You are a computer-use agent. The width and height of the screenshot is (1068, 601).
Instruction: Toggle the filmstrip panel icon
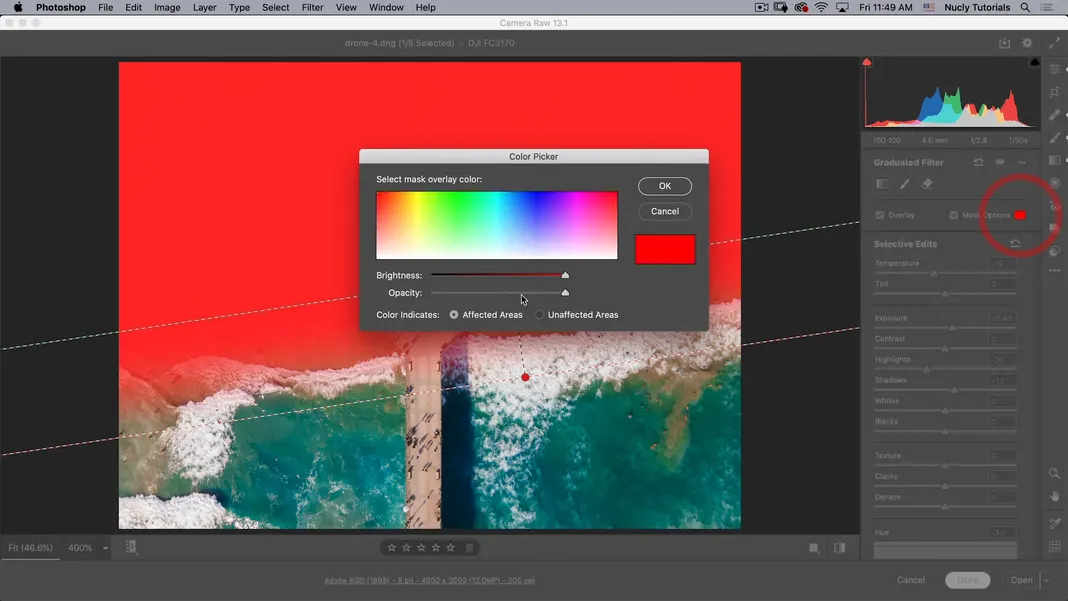coord(130,546)
